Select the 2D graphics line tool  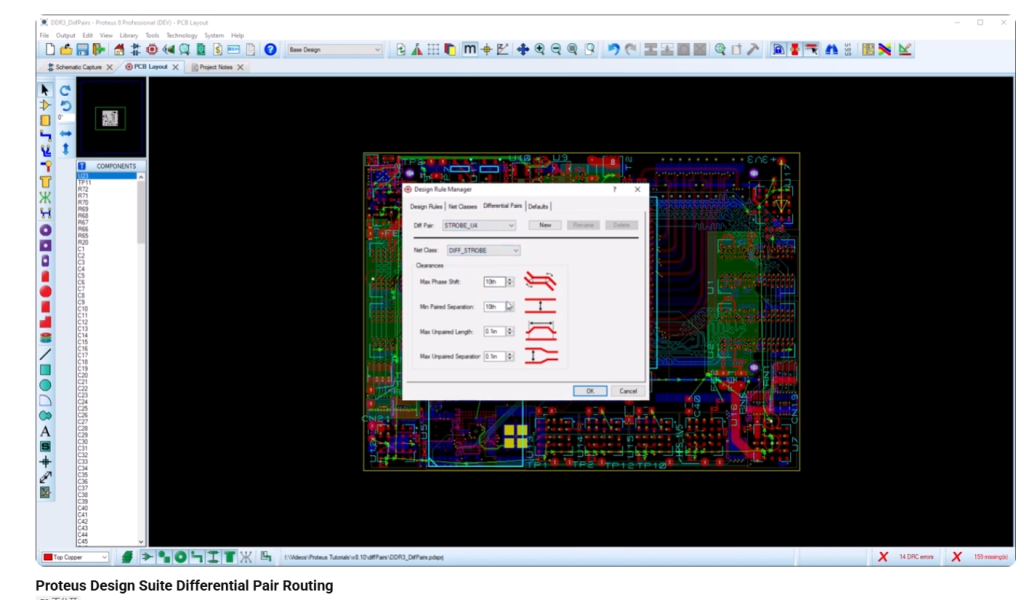45,355
